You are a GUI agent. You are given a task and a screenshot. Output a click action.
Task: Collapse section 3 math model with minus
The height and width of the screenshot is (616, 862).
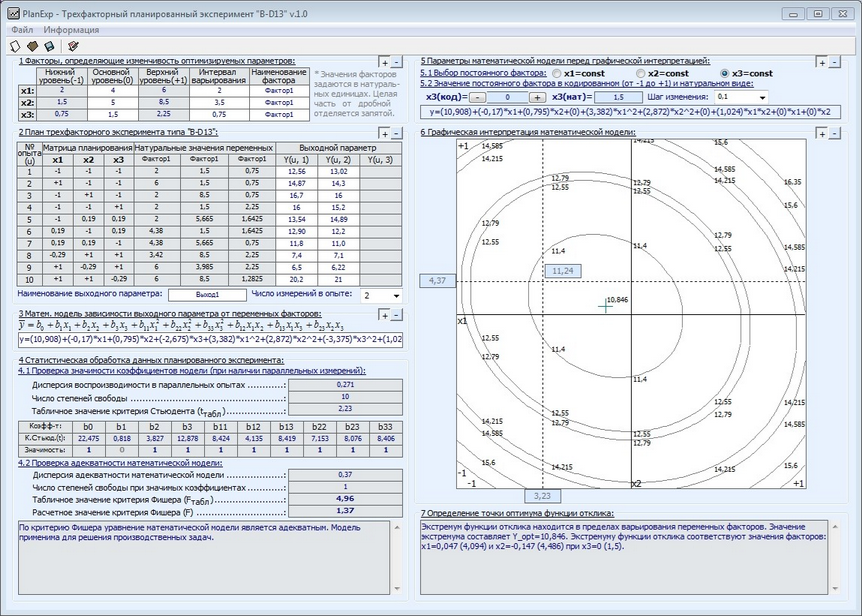click(x=398, y=314)
